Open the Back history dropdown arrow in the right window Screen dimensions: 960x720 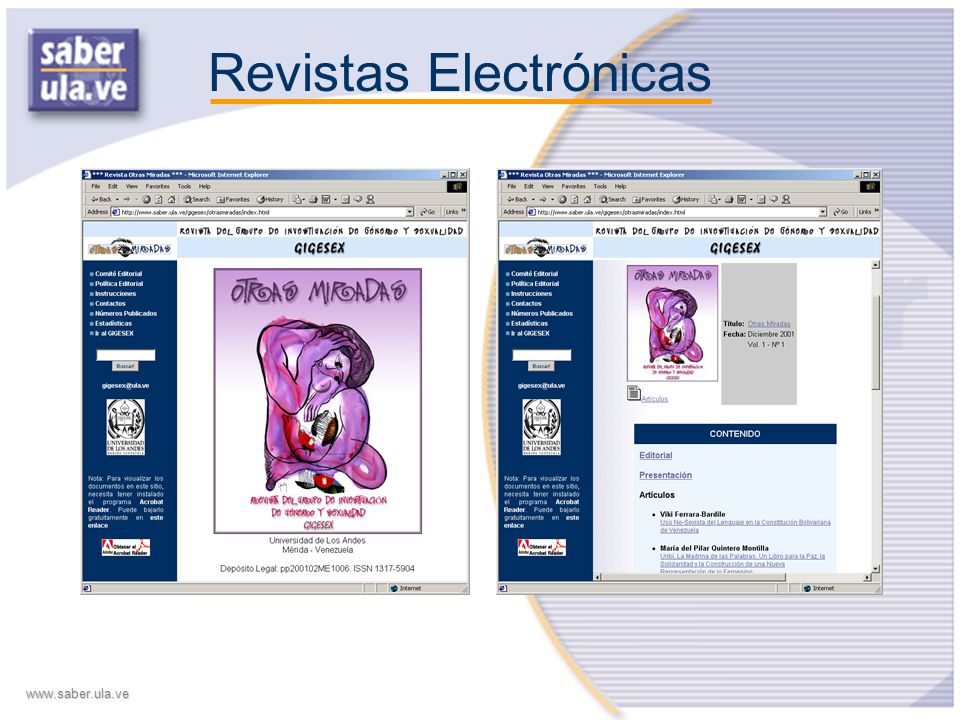533,199
